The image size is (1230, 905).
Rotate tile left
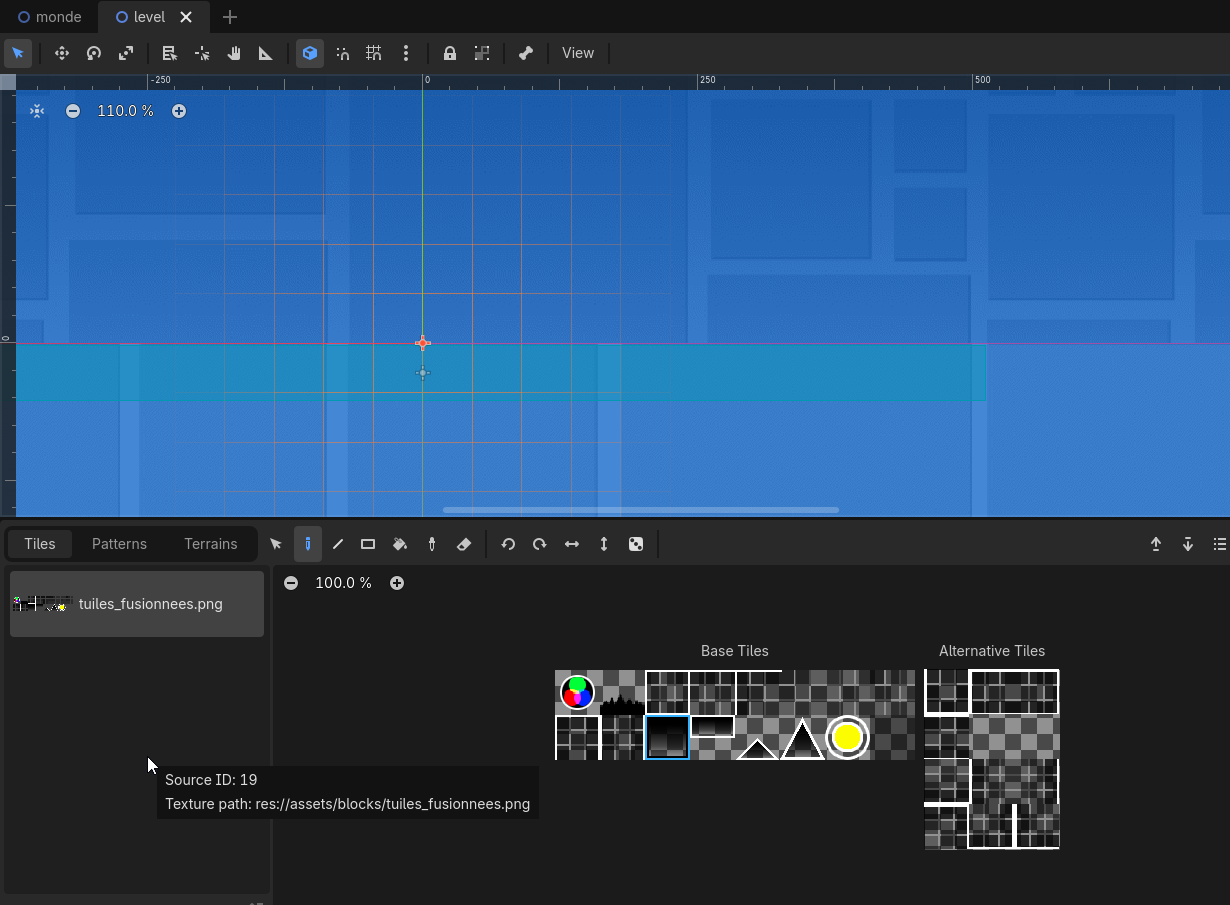508,544
